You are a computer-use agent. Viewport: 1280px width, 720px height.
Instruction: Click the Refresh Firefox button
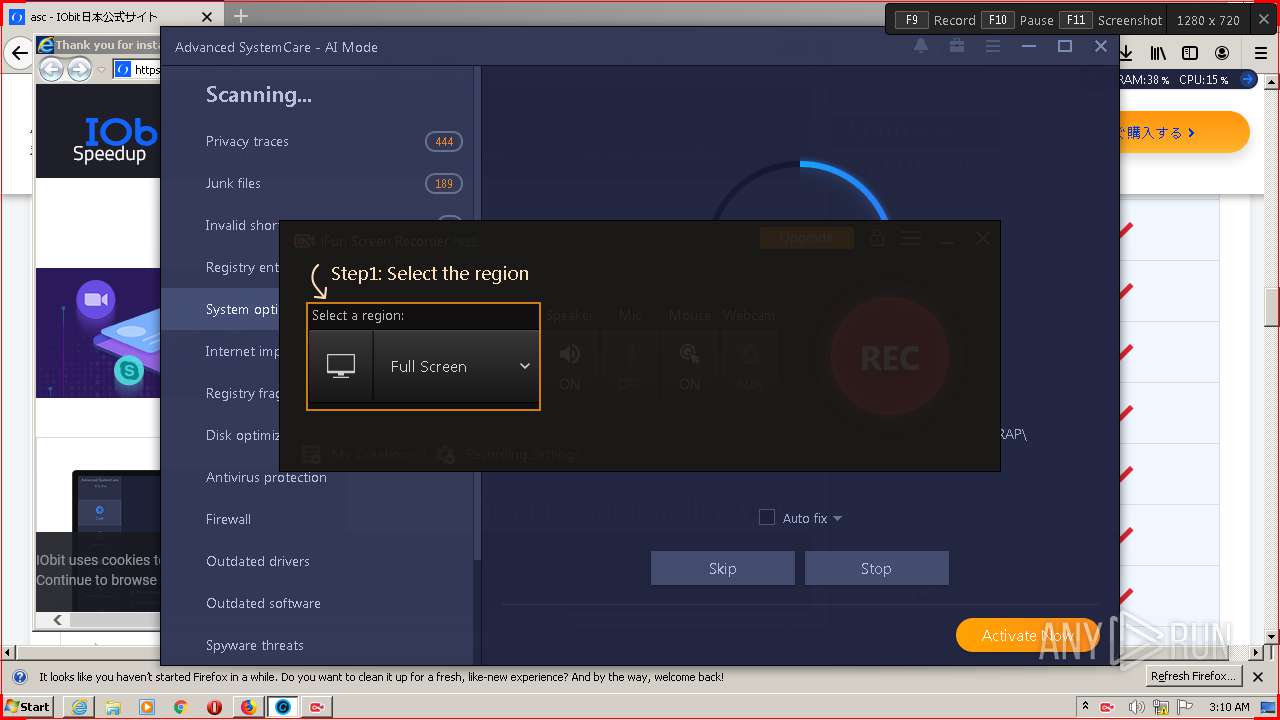tap(1193, 676)
